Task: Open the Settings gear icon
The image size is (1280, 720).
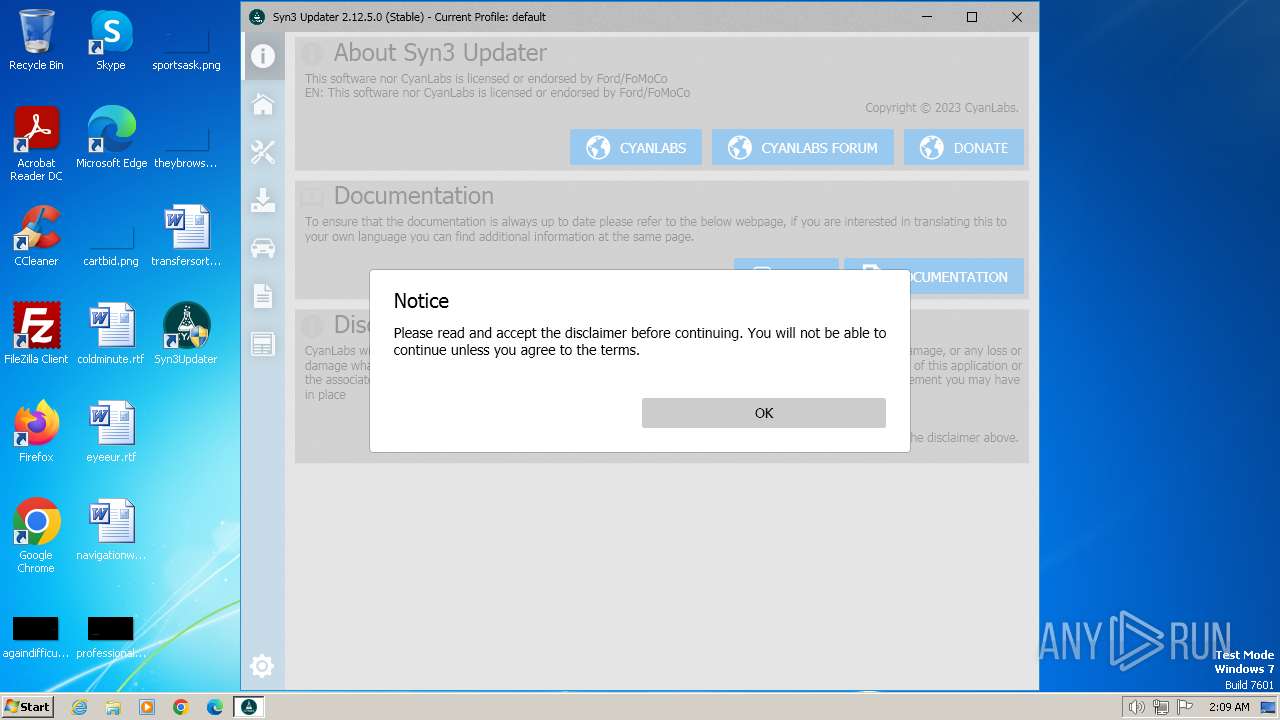Action: (262, 666)
